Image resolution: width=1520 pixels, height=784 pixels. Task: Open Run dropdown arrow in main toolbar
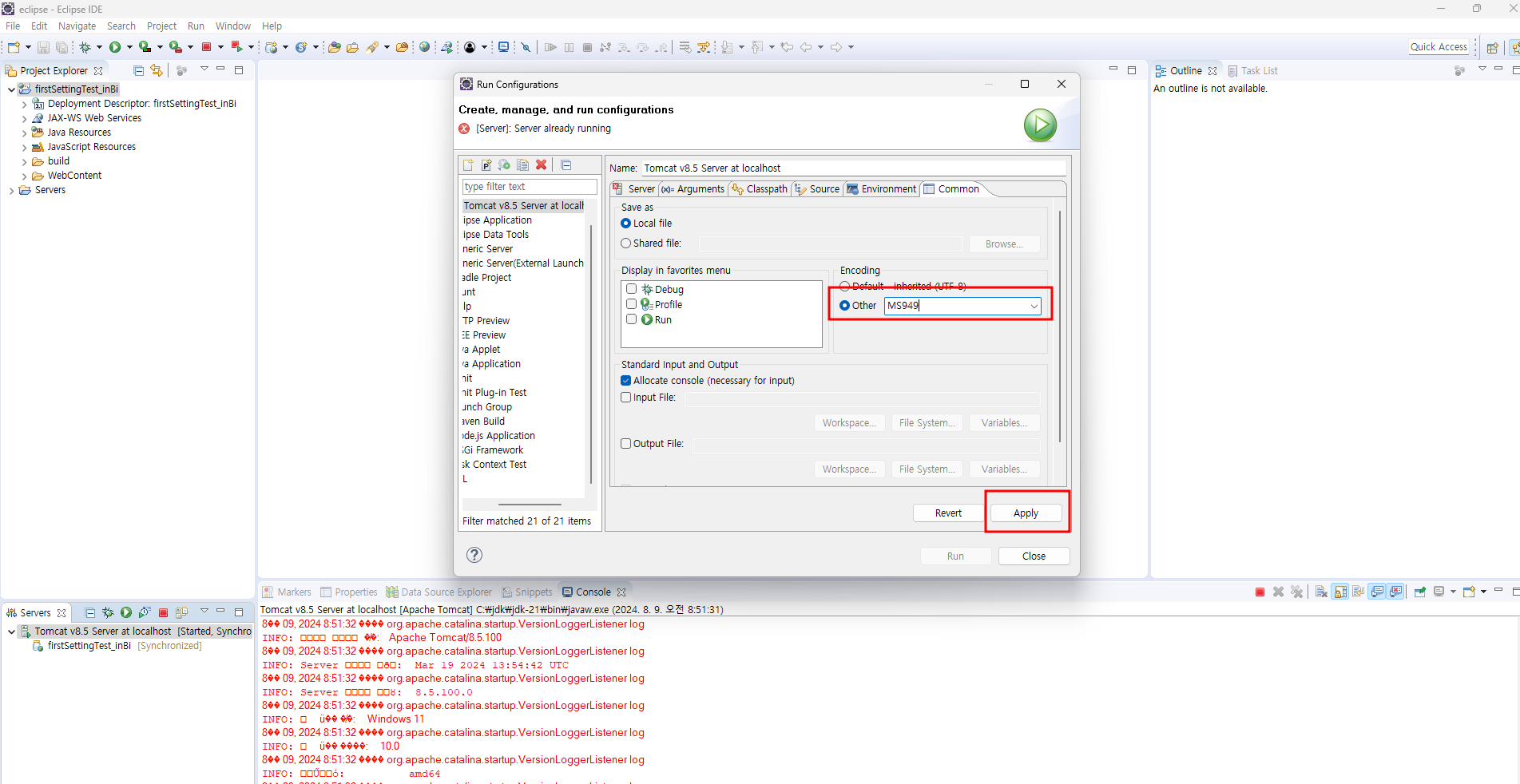click(x=129, y=47)
